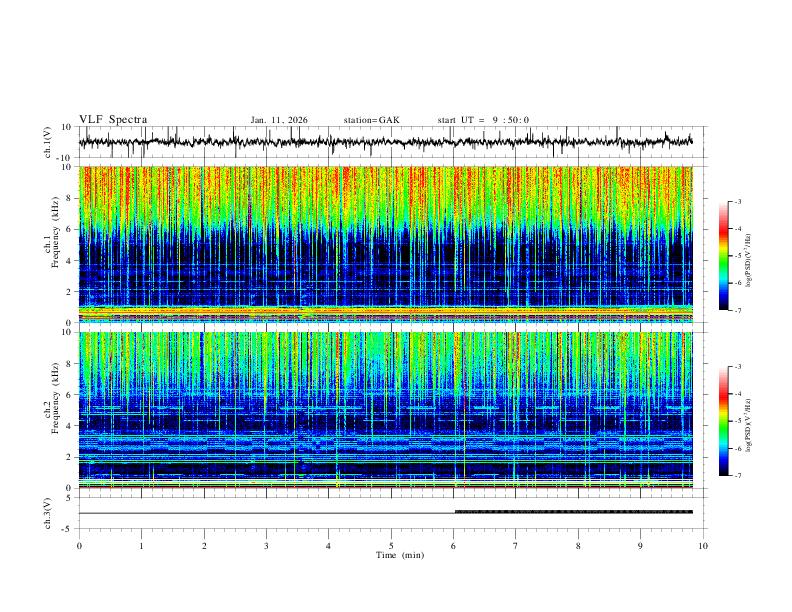Click the ch.1 voltage waveform trace

coord(385,142)
